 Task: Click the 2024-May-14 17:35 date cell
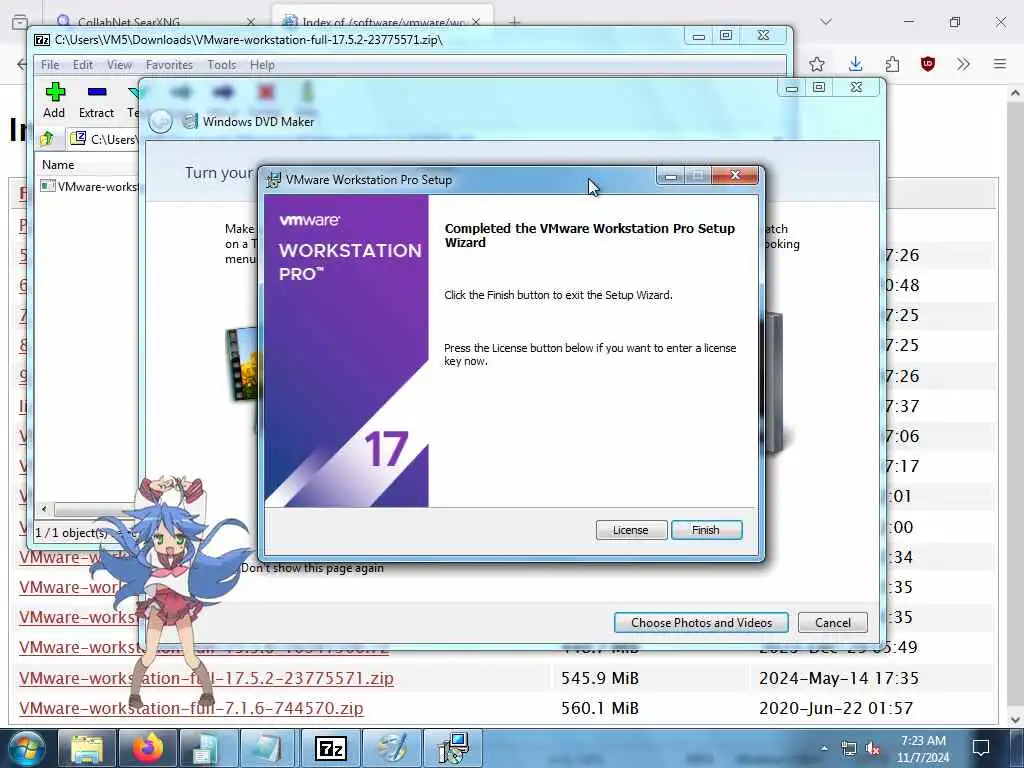[x=839, y=678]
